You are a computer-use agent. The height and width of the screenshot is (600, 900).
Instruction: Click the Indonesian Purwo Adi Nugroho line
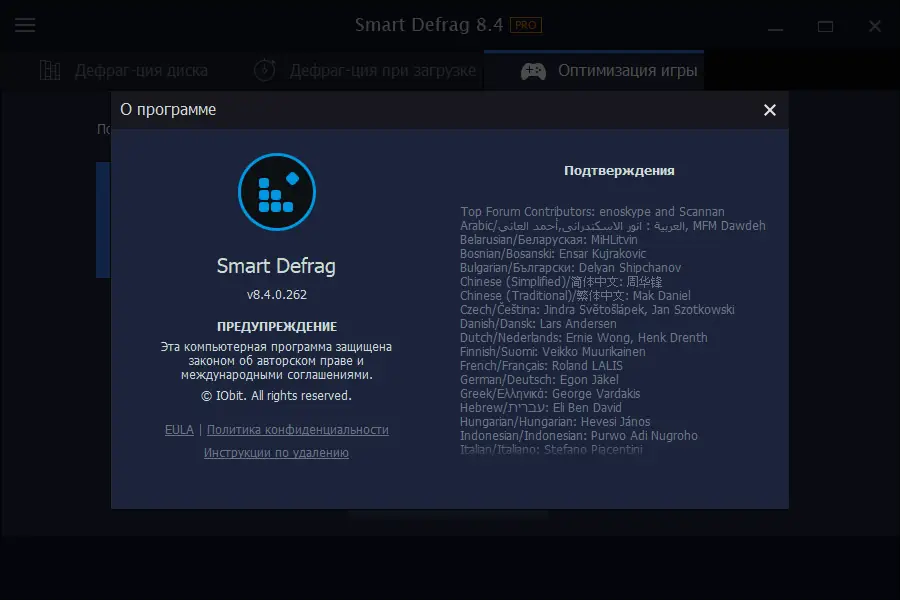(x=579, y=436)
